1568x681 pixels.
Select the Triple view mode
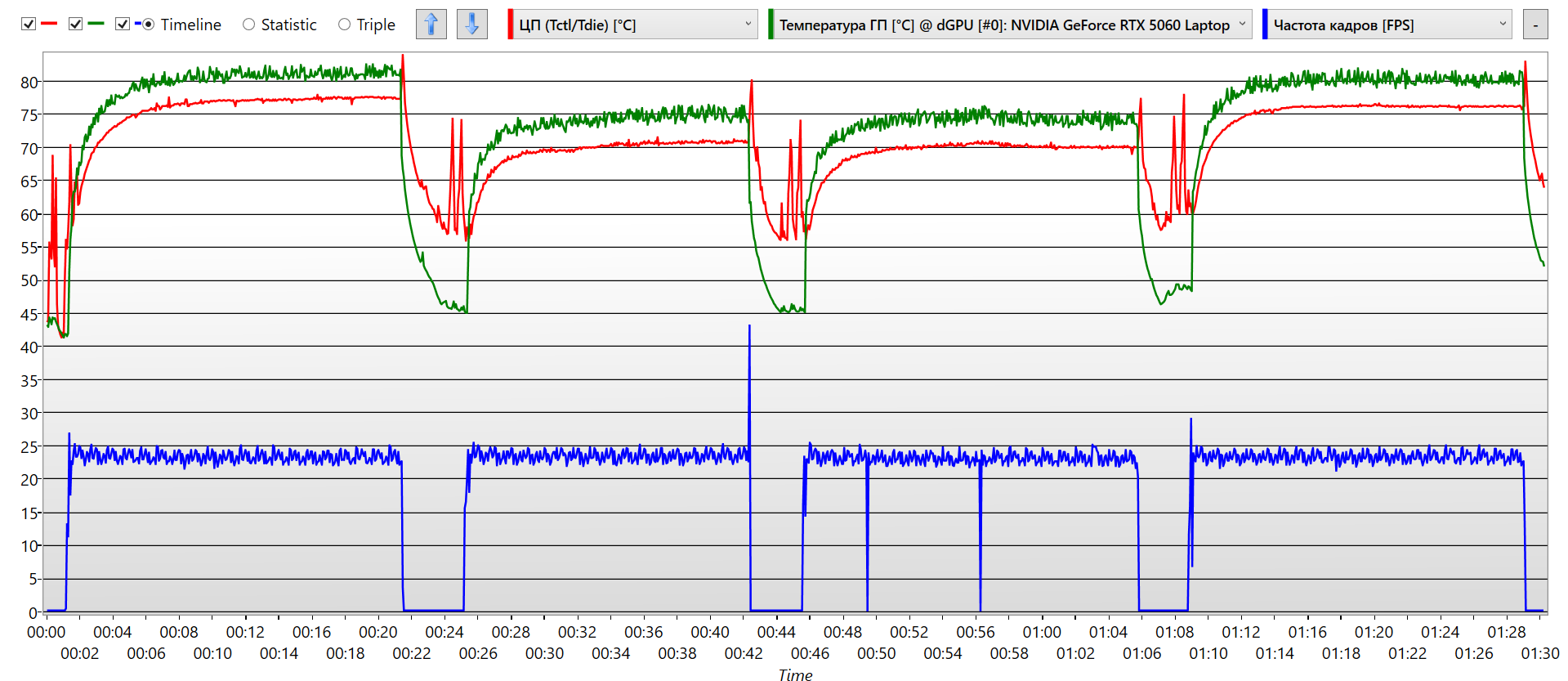click(x=368, y=25)
